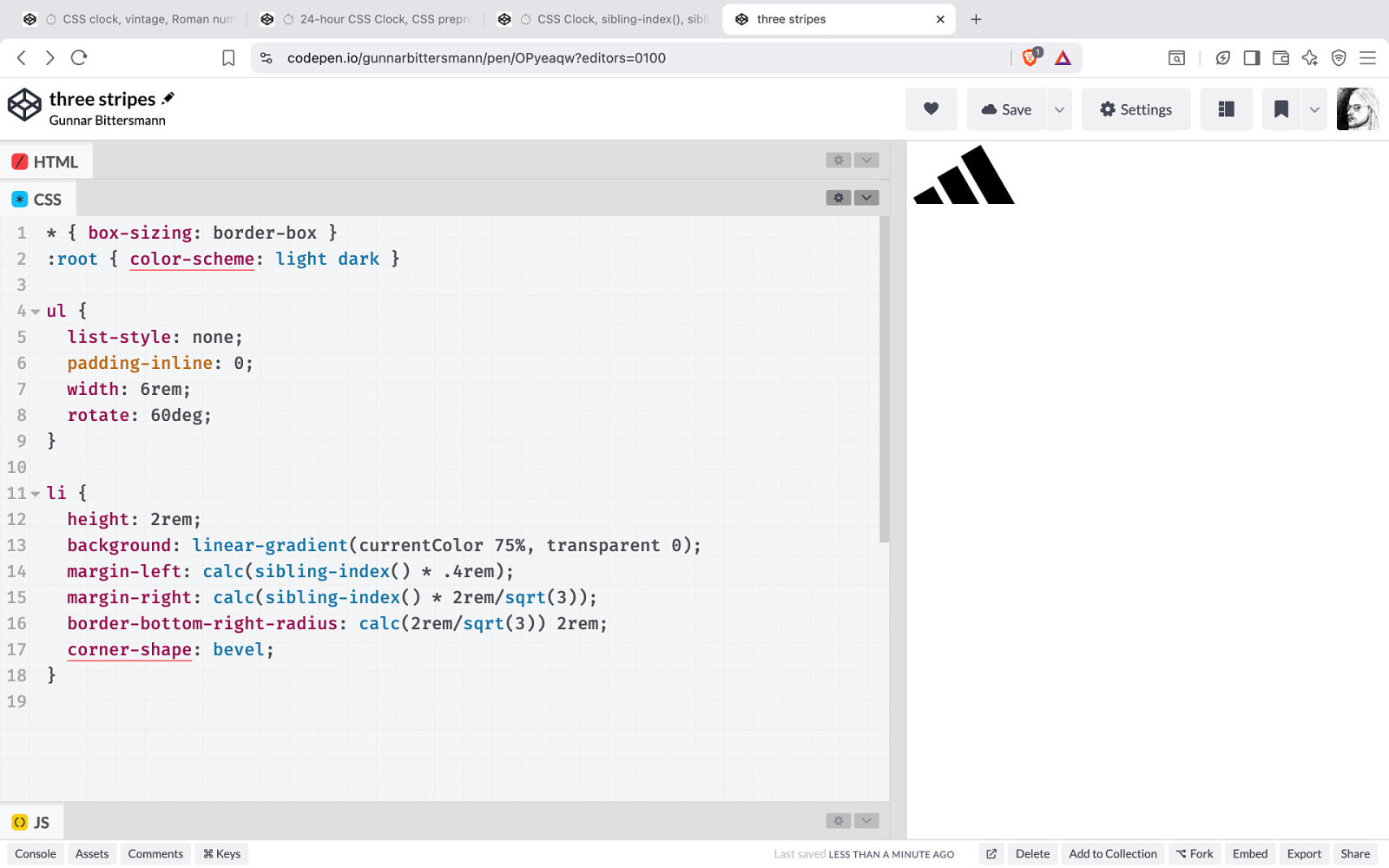Collapse the li rule fold arrow
The image size is (1389, 868).
[36, 494]
